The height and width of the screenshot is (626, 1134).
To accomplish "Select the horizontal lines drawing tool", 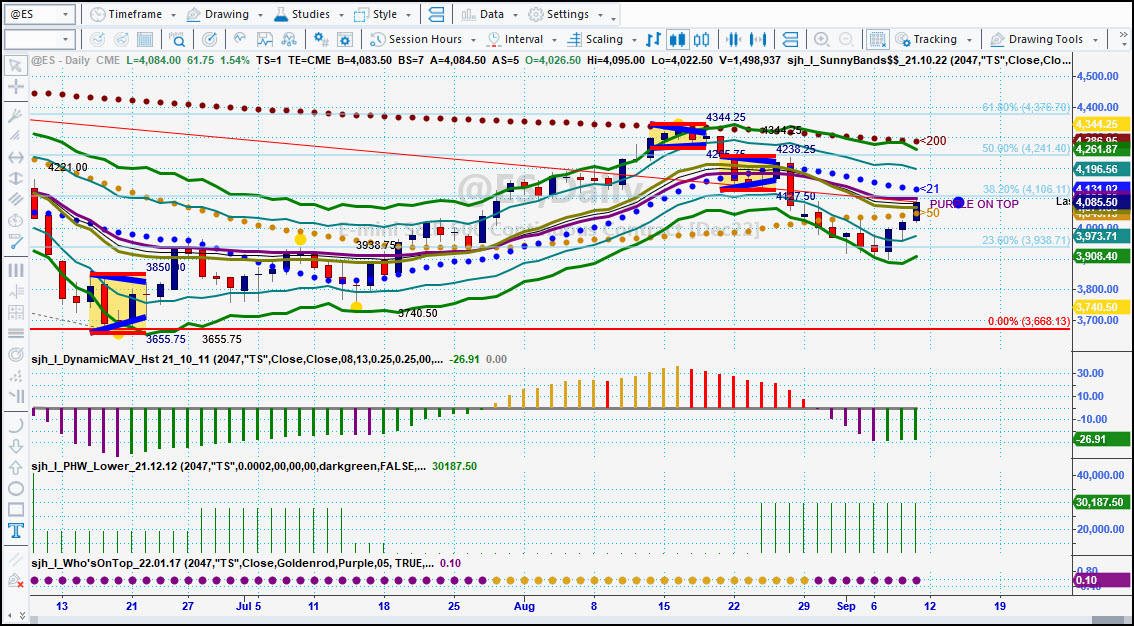I will tap(15, 333).
